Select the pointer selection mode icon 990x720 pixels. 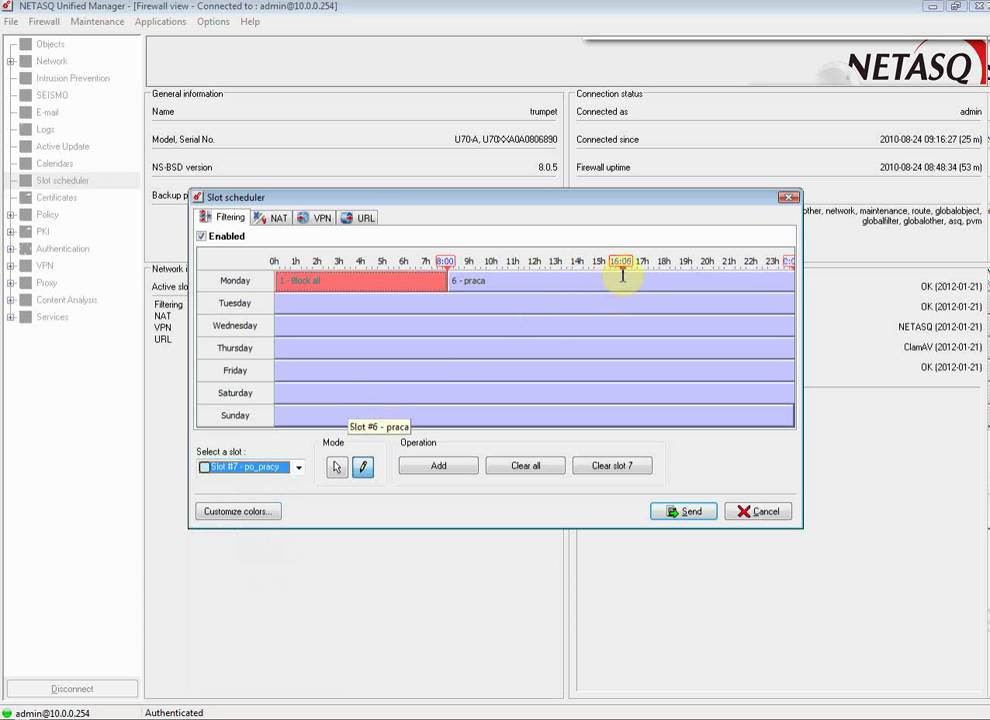(x=337, y=467)
